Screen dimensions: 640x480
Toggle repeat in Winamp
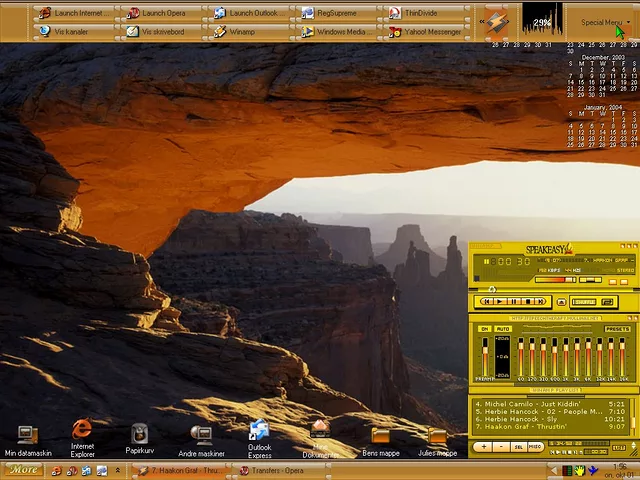coord(607,302)
